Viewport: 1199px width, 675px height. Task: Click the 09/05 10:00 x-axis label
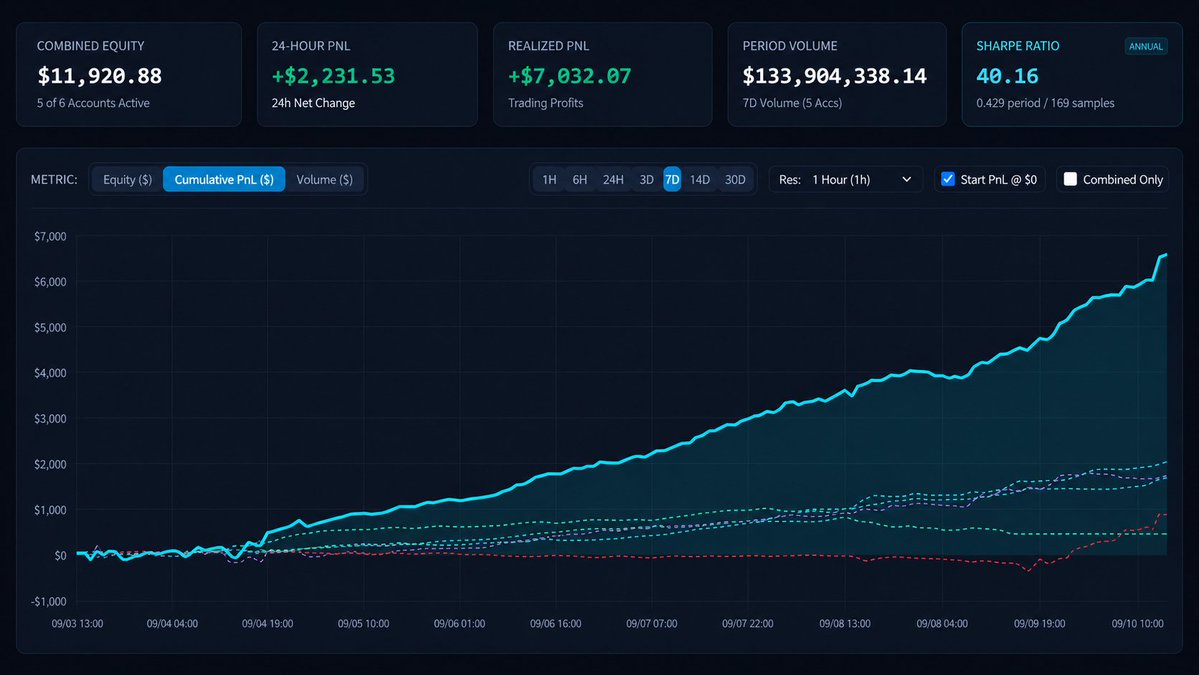[x=363, y=624]
